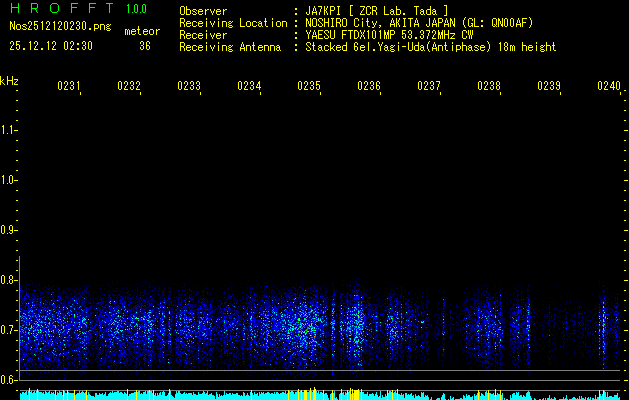Click the HROFFT program title

click(58, 10)
